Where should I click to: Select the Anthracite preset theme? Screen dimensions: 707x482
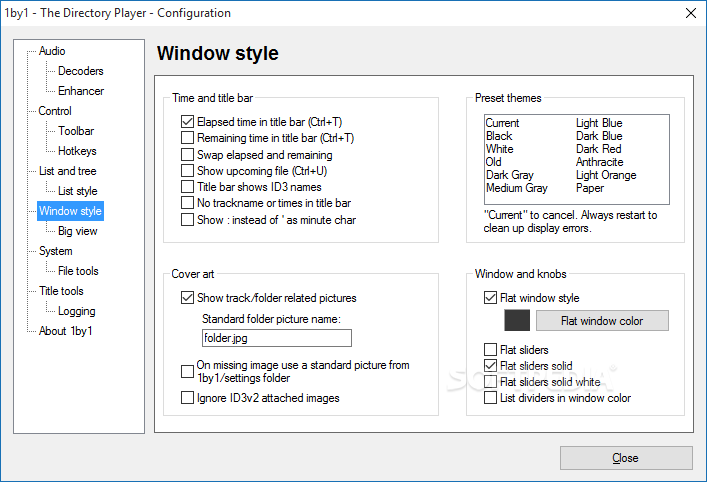point(600,162)
